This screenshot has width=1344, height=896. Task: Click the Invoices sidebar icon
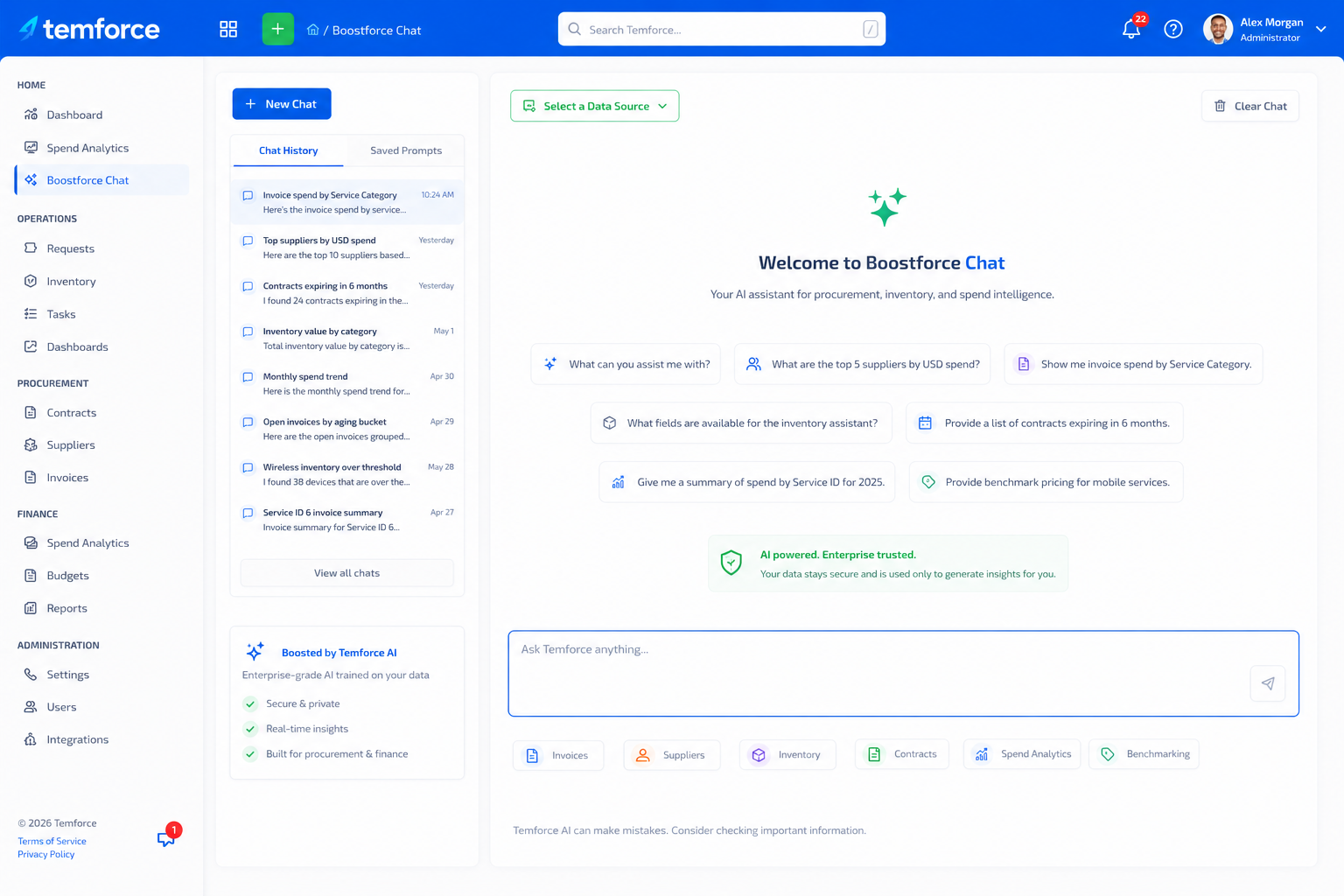[31, 478]
